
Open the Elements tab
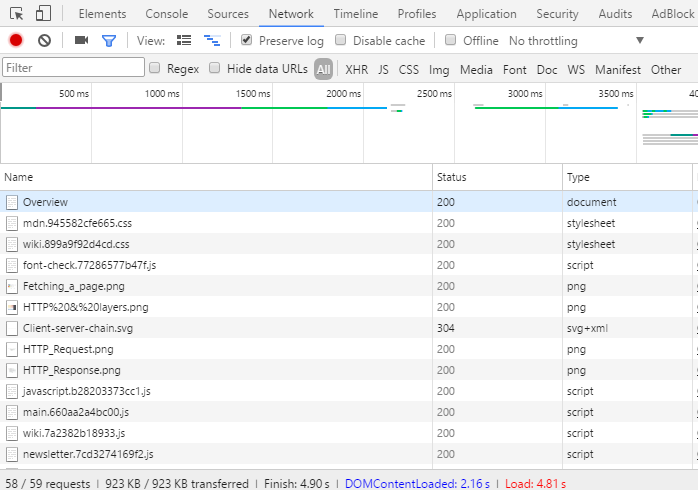pos(102,14)
